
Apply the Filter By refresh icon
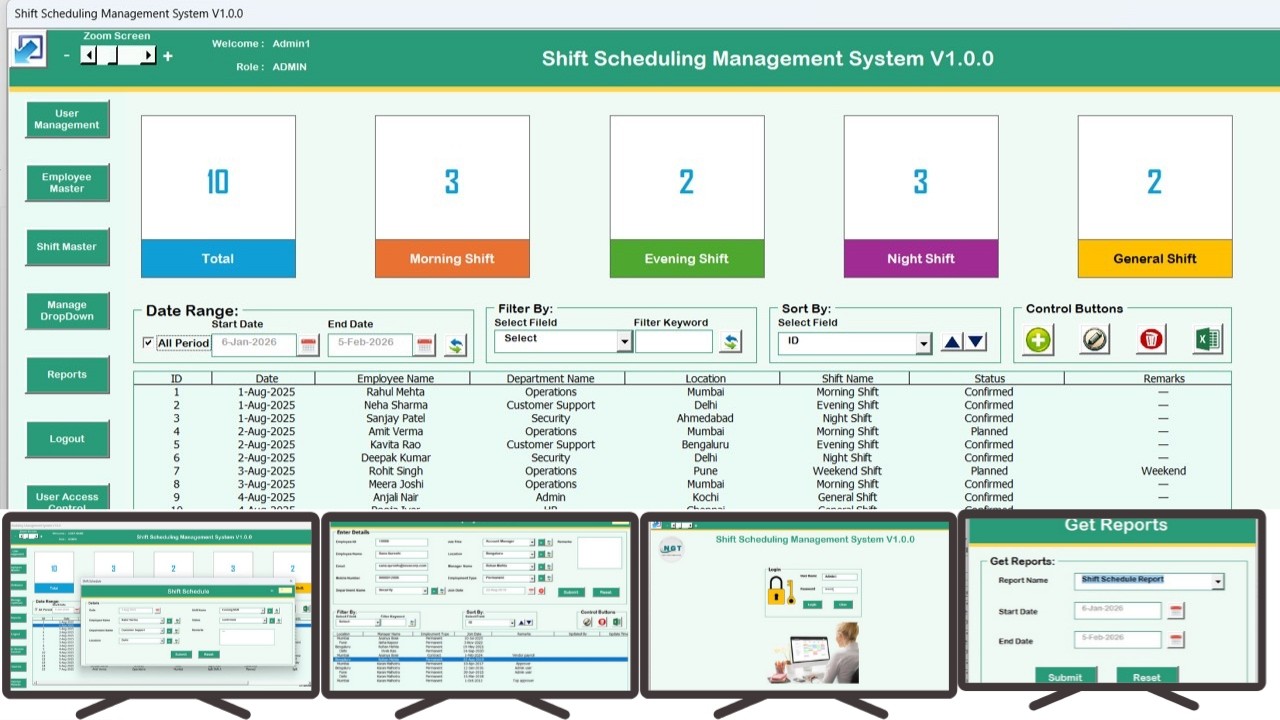click(x=731, y=342)
